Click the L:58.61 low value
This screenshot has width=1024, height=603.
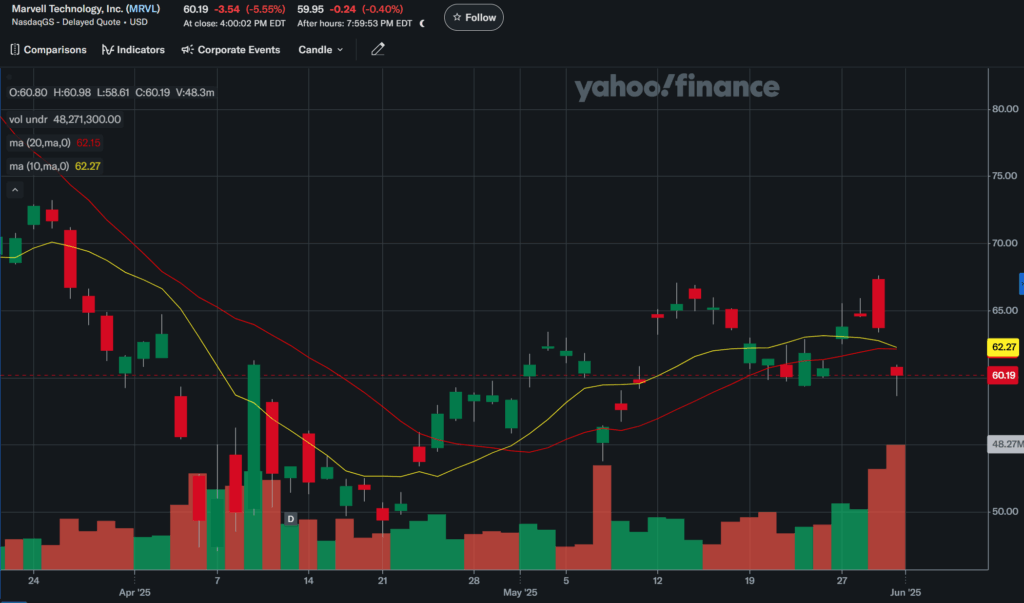(x=113, y=93)
